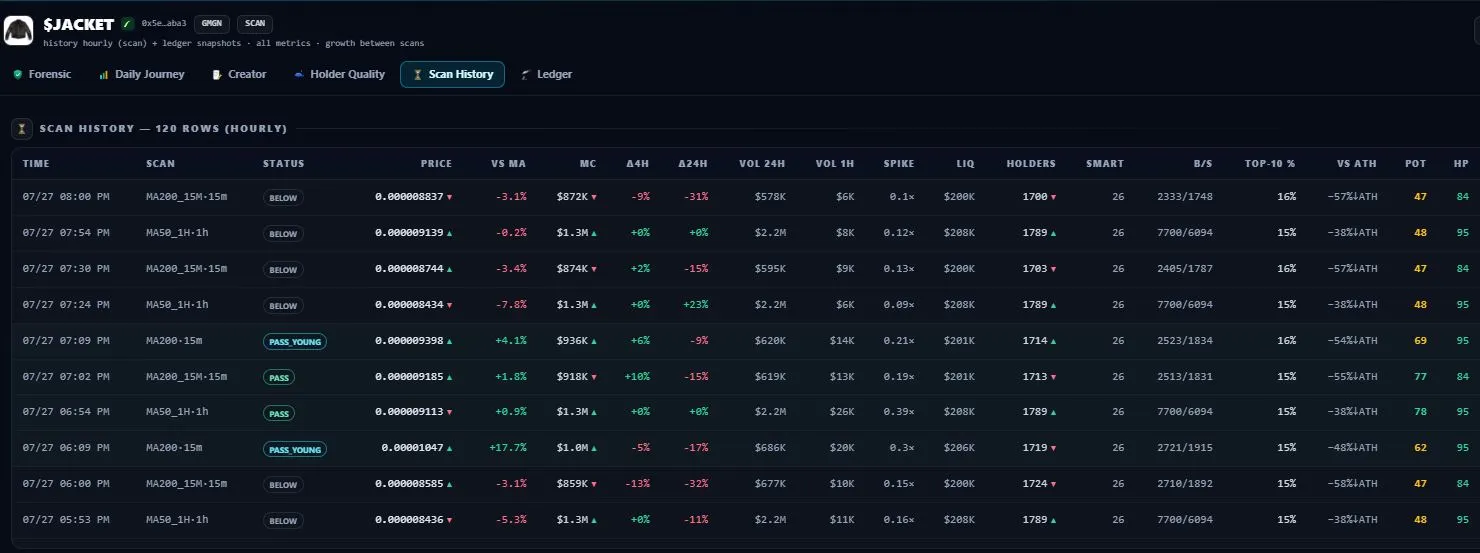Click the HOLDERS column header
The image size is (1480, 553).
tap(1031, 163)
